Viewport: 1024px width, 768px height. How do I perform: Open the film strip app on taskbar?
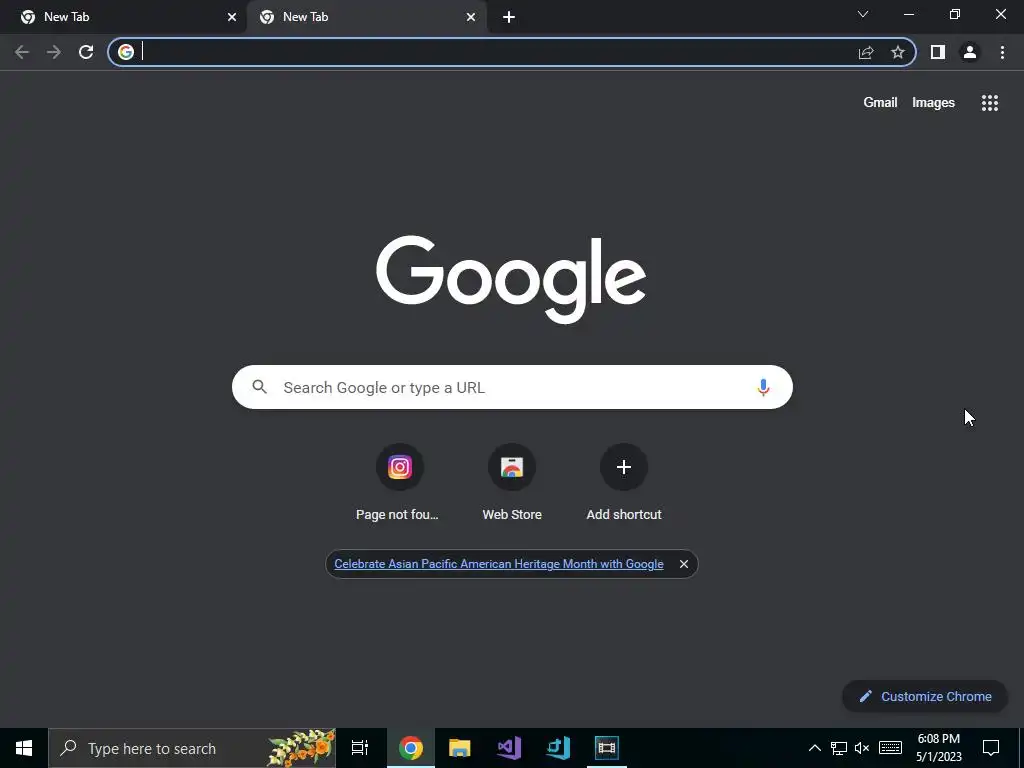pos(607,748)
